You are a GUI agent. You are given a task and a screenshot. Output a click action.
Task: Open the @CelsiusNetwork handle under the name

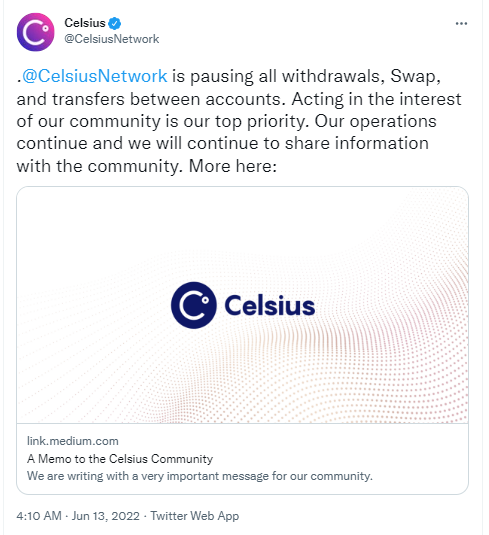(112, 39)
